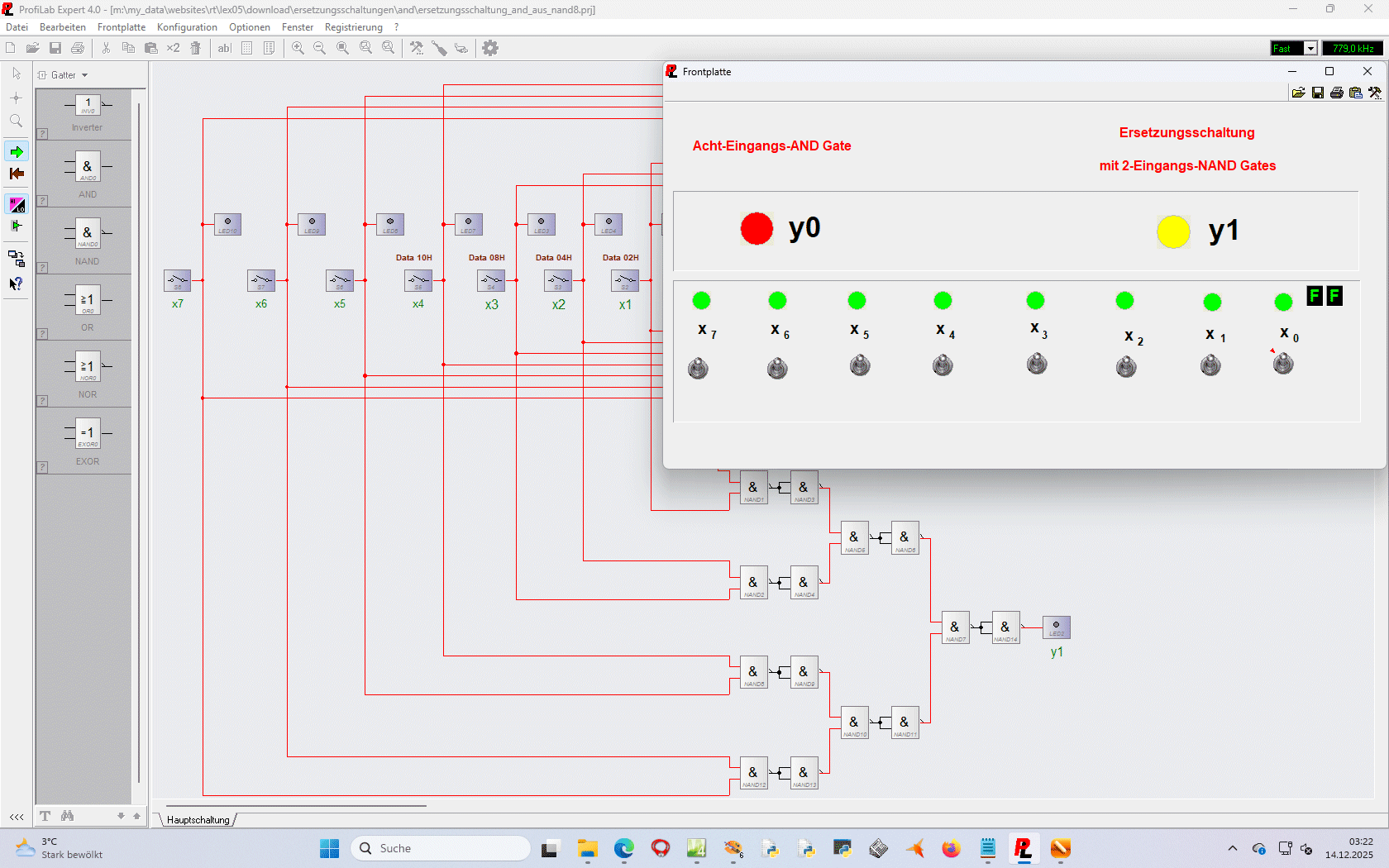This screenshot has height=868, width=1389.
Task: Open the Frontplatte menu
Action: tap(121, 27)
